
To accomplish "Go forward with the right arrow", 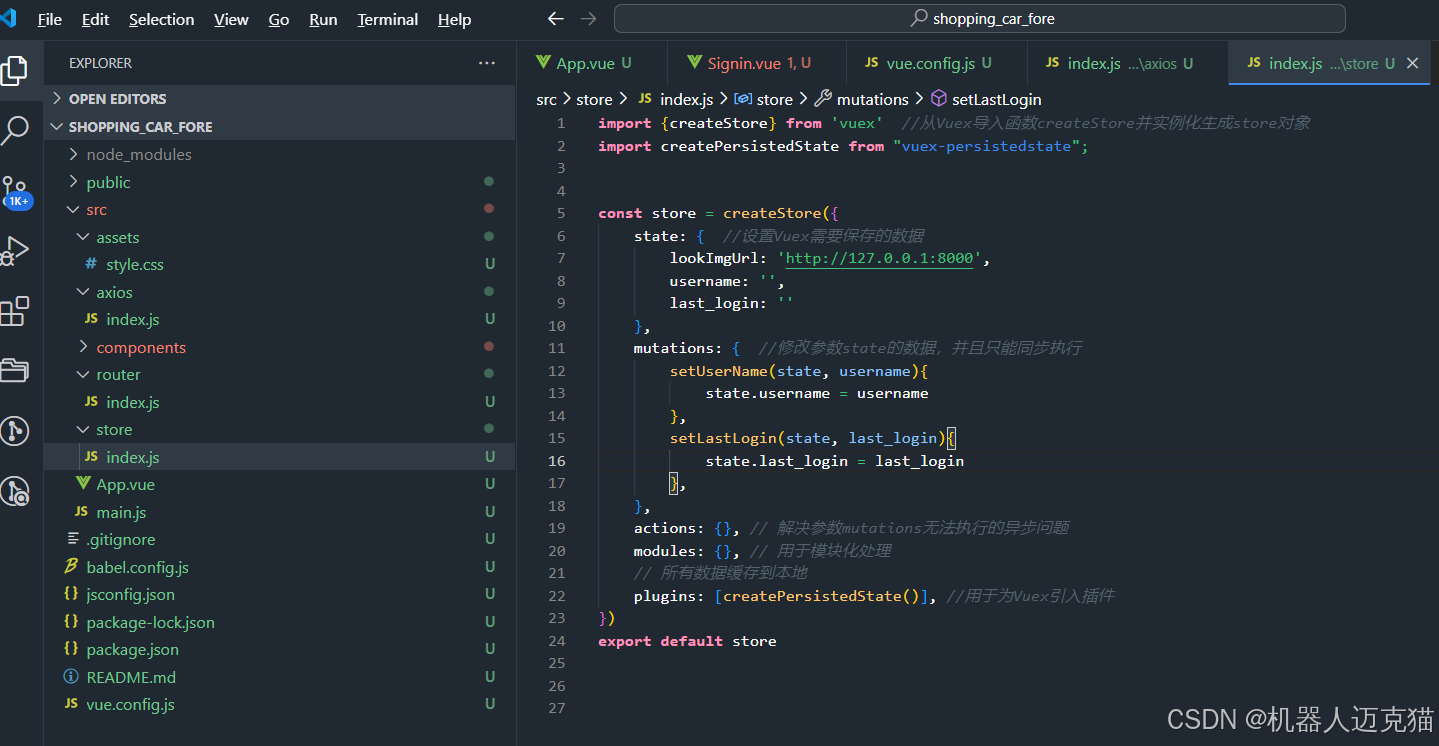I will [x=588, y=19].
